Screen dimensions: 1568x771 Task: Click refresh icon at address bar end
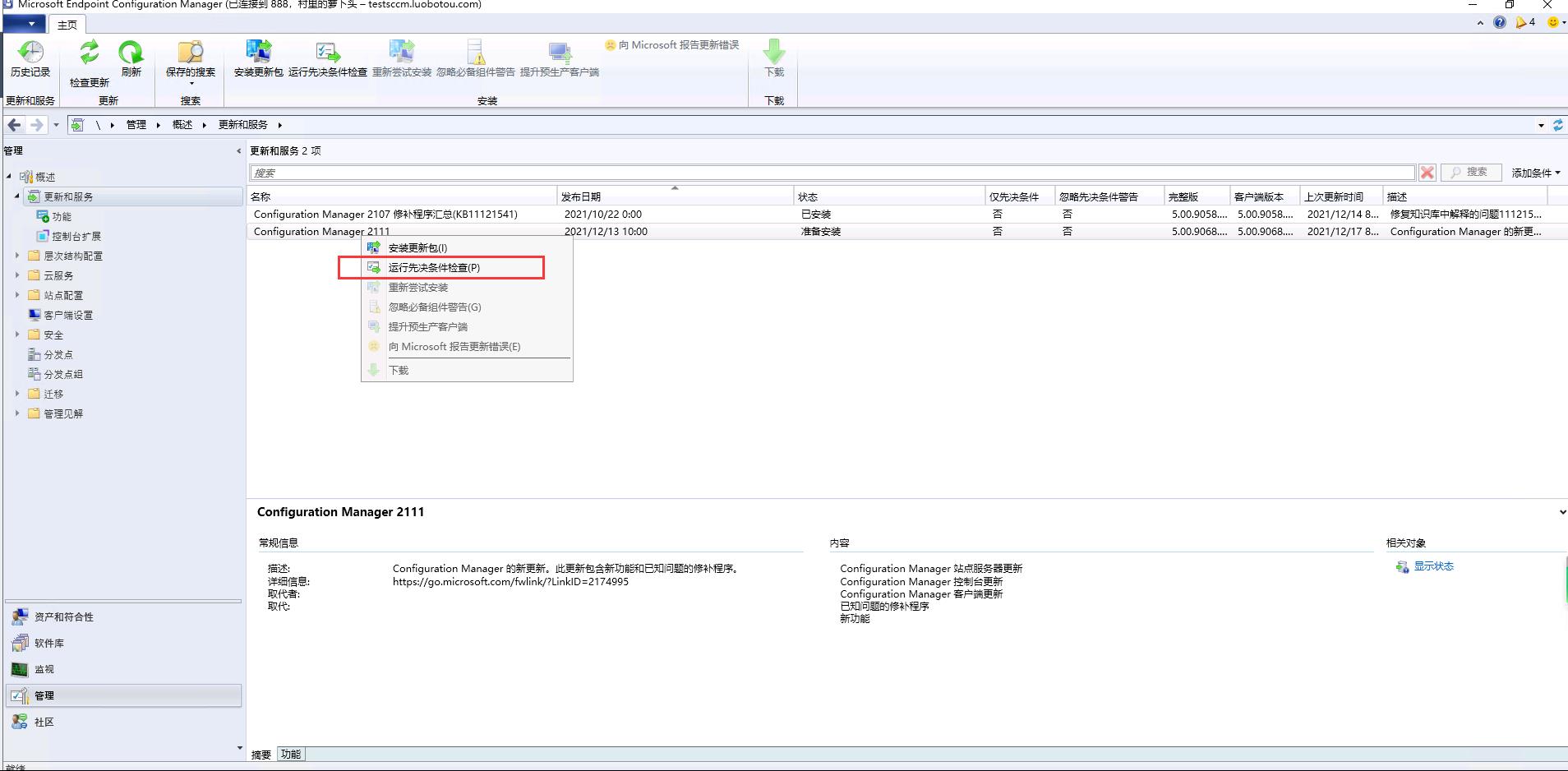(x=1557, y=125)
